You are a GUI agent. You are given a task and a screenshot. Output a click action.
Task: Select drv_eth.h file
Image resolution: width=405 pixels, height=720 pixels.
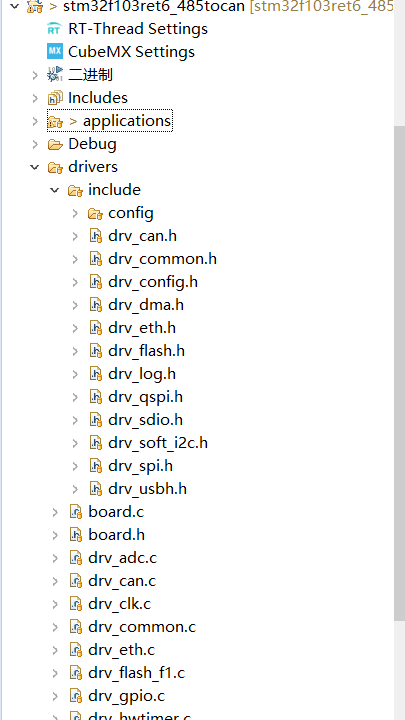pyautogui.click(x=142, y=328)
